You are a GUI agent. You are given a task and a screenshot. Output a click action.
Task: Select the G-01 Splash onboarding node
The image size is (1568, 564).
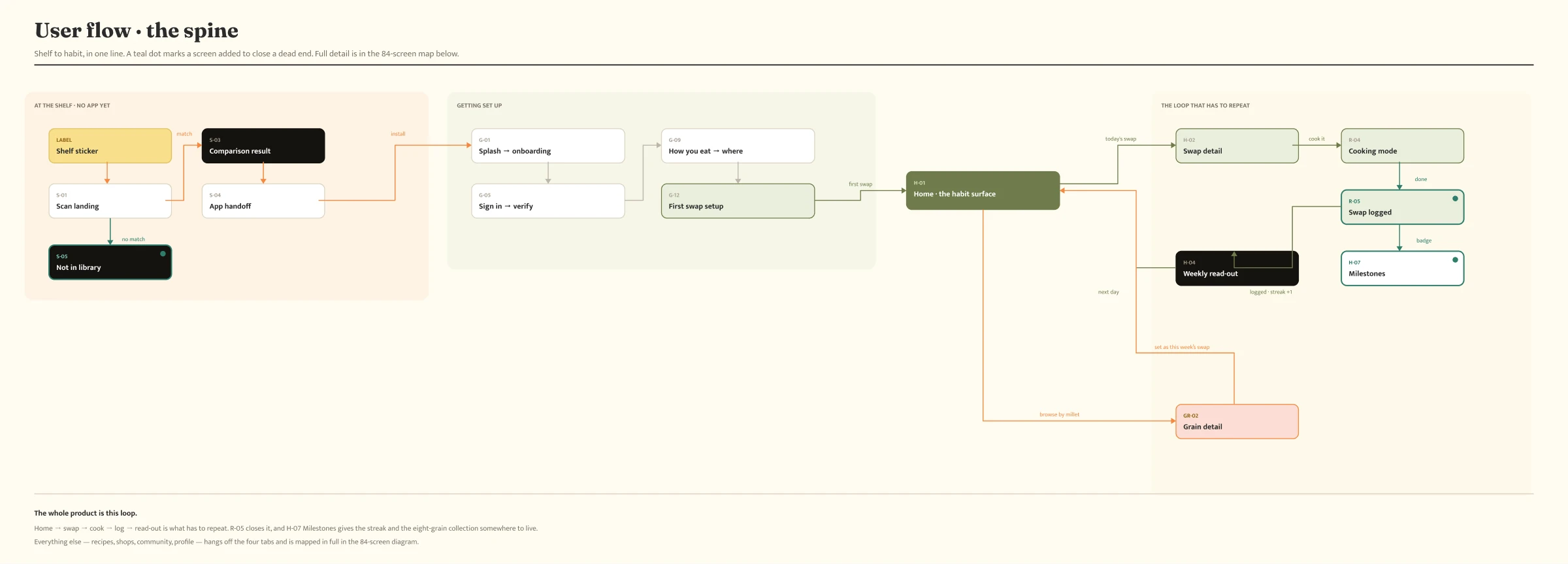pyautogui.click(x=547, y=146)
